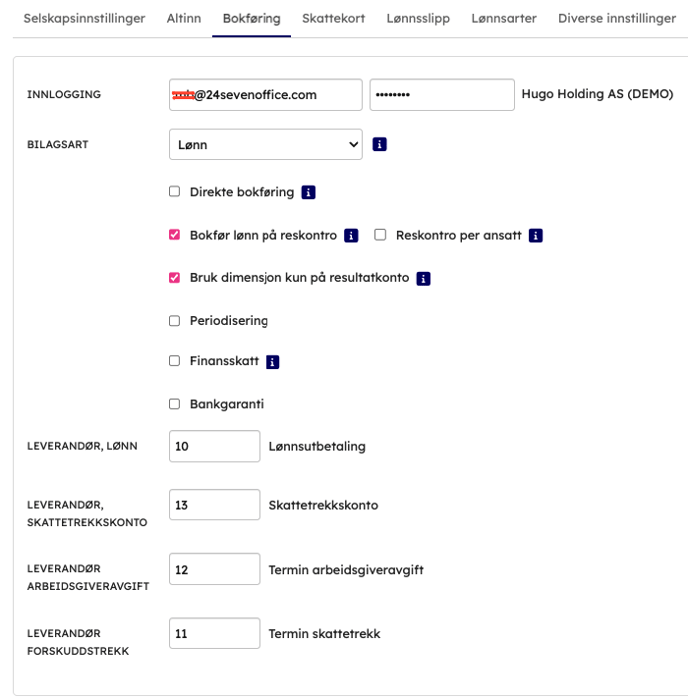Open the Lønnsarter tab
This screenshot has width=688, height=697.
(504, 18)
